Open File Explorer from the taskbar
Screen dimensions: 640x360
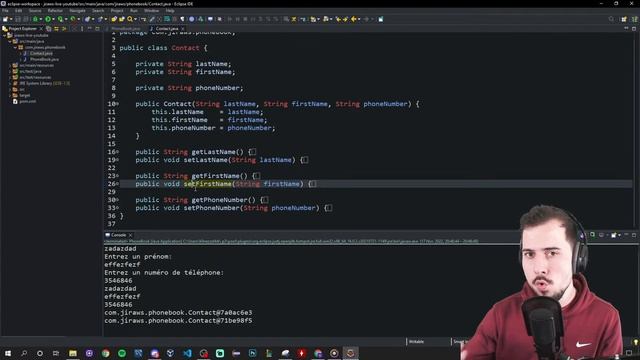73,353
